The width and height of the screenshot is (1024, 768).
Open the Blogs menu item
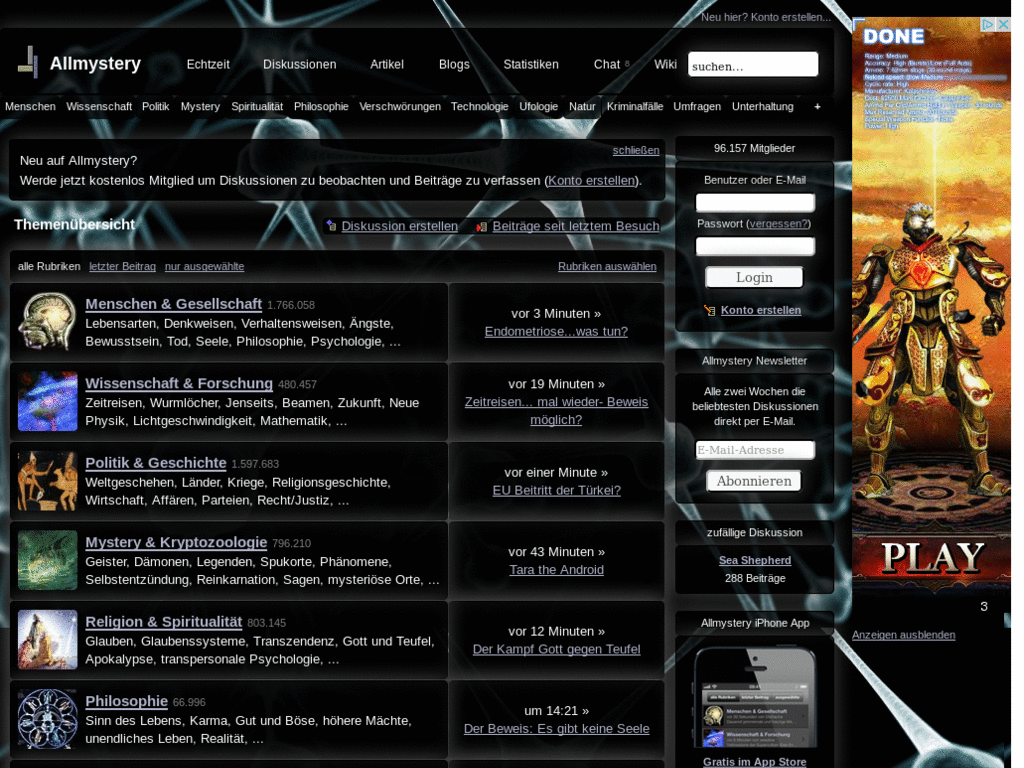tap(454, 64)
